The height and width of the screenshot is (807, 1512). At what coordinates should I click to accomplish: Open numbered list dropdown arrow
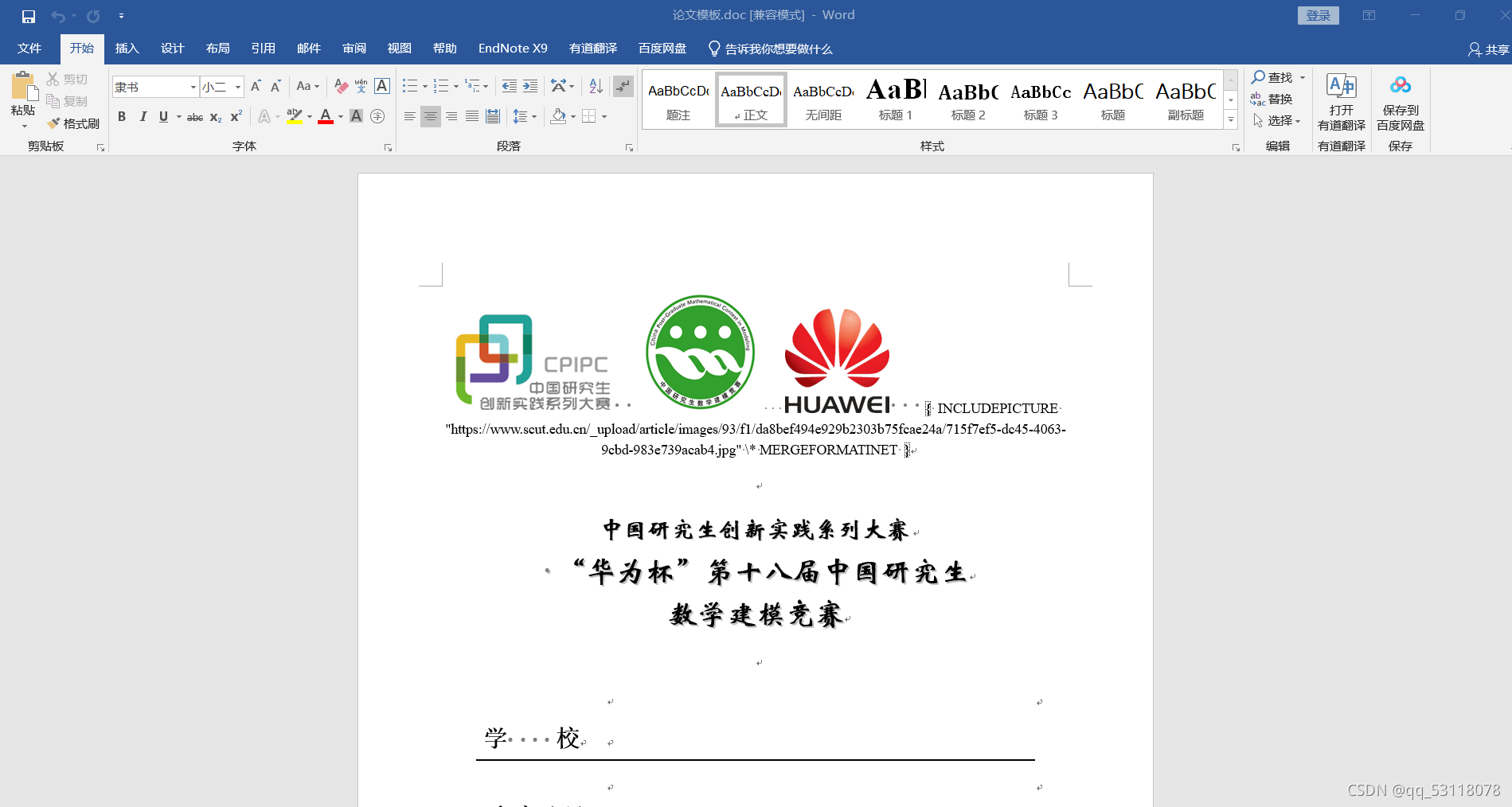tap(456, 87)
